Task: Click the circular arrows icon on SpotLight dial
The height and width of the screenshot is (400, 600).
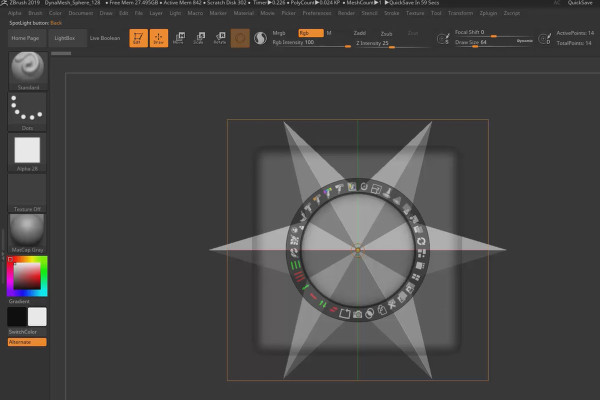Action: [421, 241]
